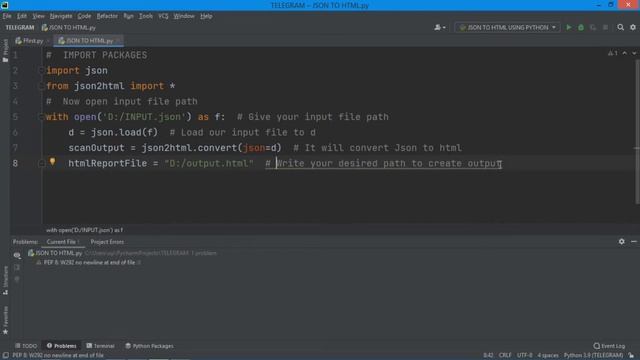Click TELEGRAM project breadcrumb
This screenshot has width=640, height=360.
20,27
